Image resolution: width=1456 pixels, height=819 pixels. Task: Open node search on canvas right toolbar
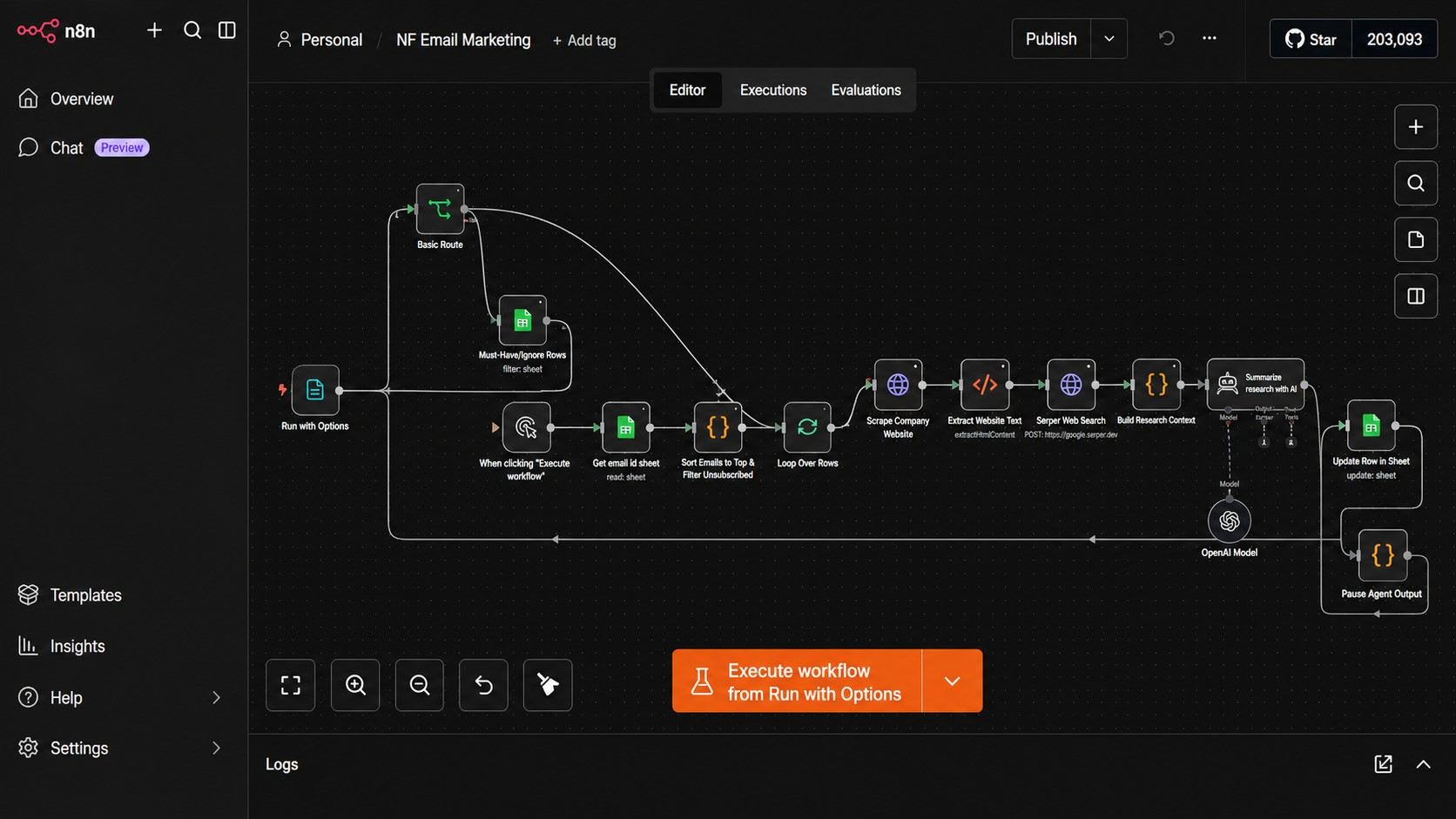(x=1416, y=184)
